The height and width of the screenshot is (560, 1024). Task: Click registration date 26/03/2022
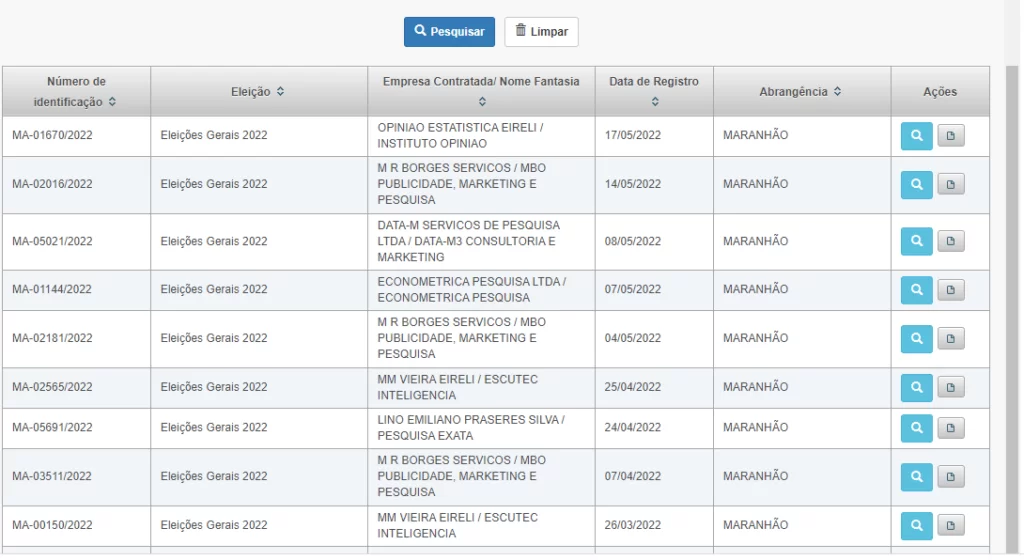(x=633, y=525)
